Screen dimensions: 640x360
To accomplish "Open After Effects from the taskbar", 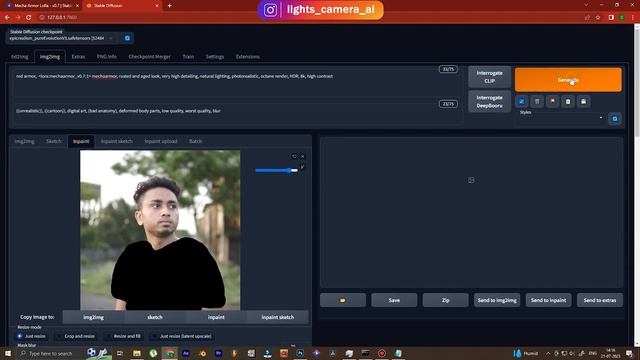I will pyautogui.click(x=186, y=353).
